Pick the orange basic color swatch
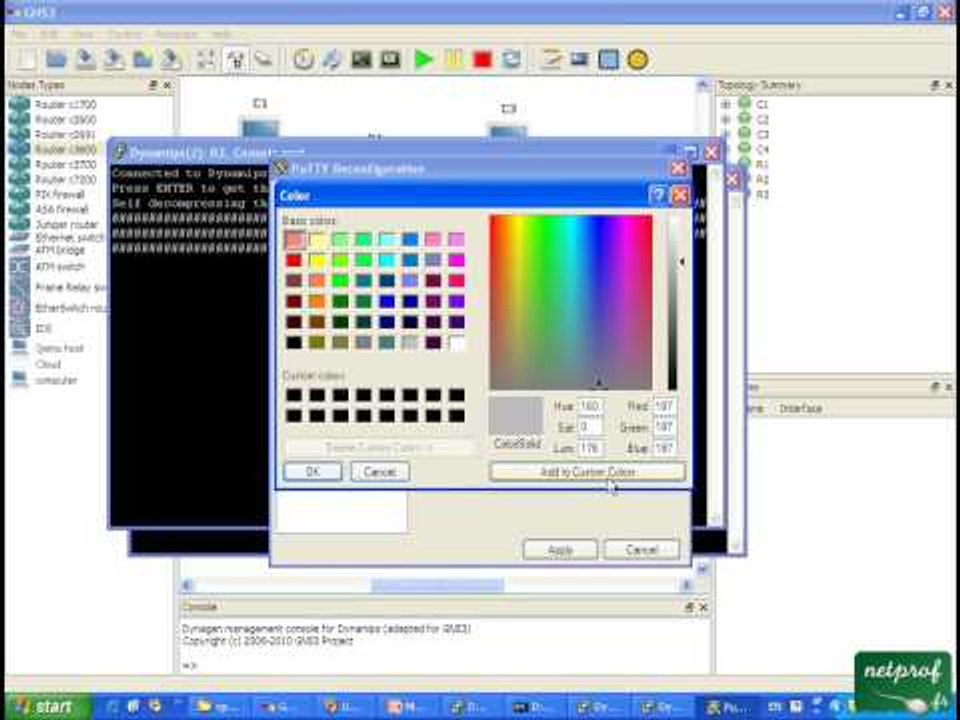 [x=317, y=301]
